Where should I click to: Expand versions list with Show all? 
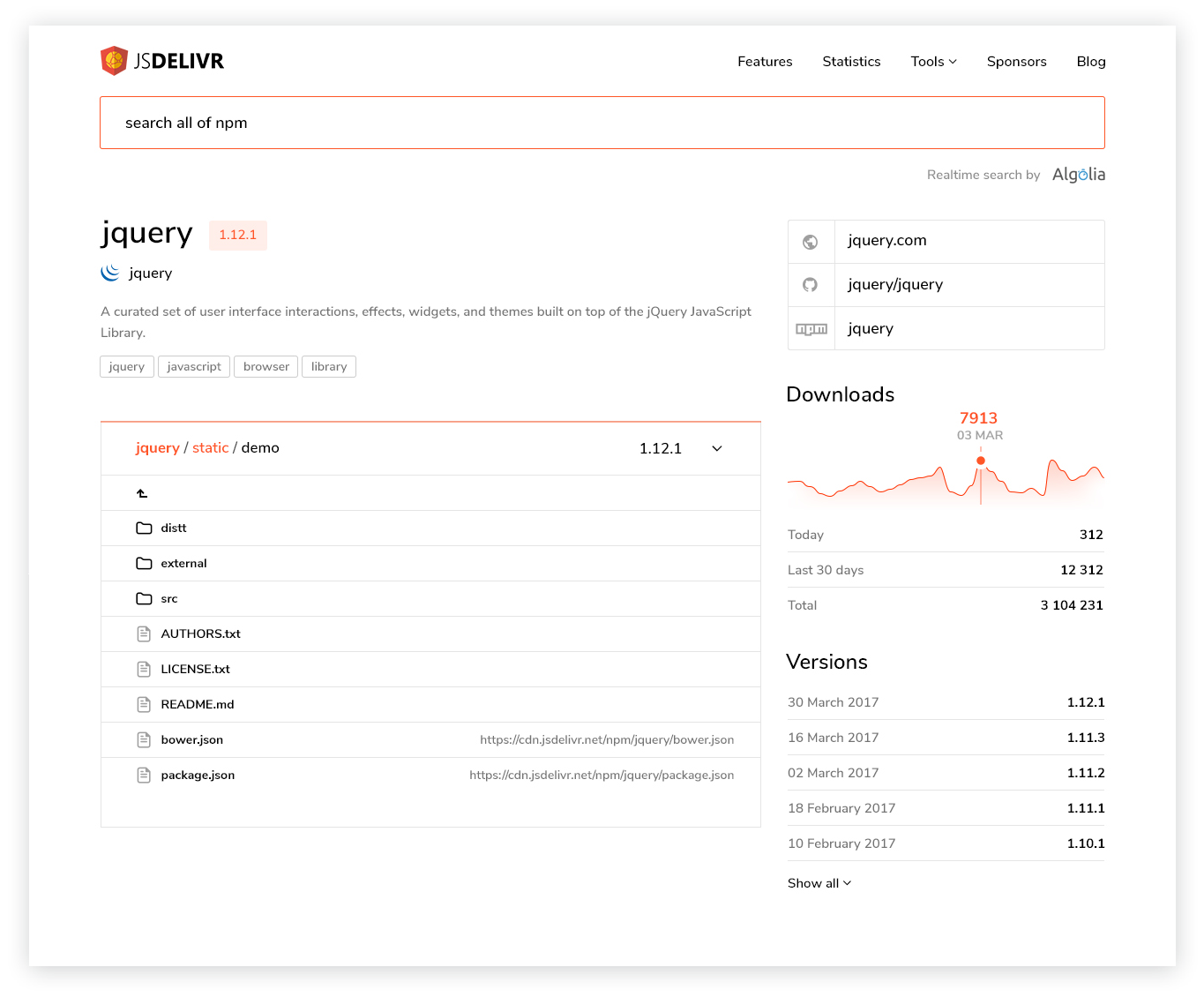point(819,883)
